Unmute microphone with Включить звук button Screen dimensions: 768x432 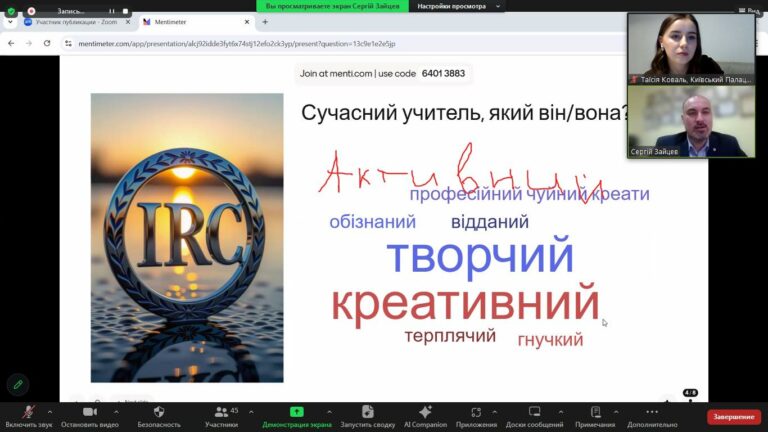28,412
